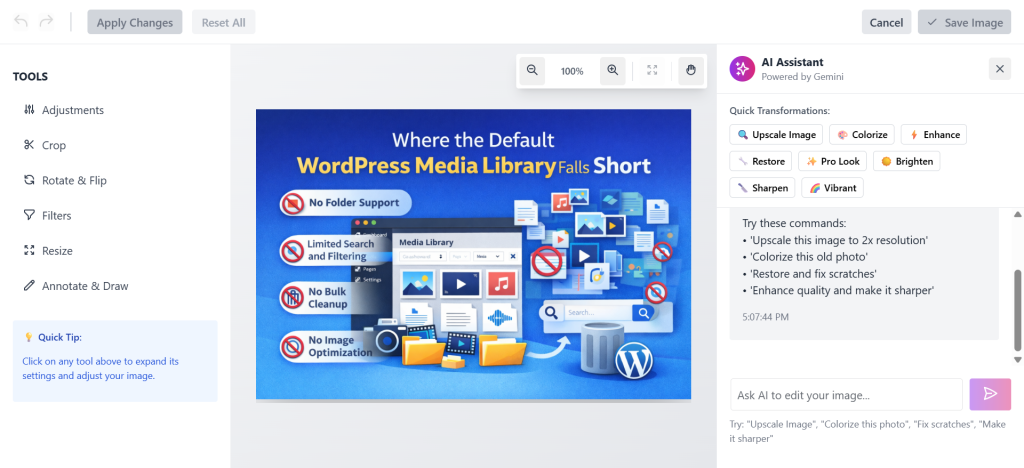Image resolution: width=1024 pixels, height=468 pixels.
Task: Focus the Ask AI to edit input field
Action: pyautogui.click(x=846, y=394)
